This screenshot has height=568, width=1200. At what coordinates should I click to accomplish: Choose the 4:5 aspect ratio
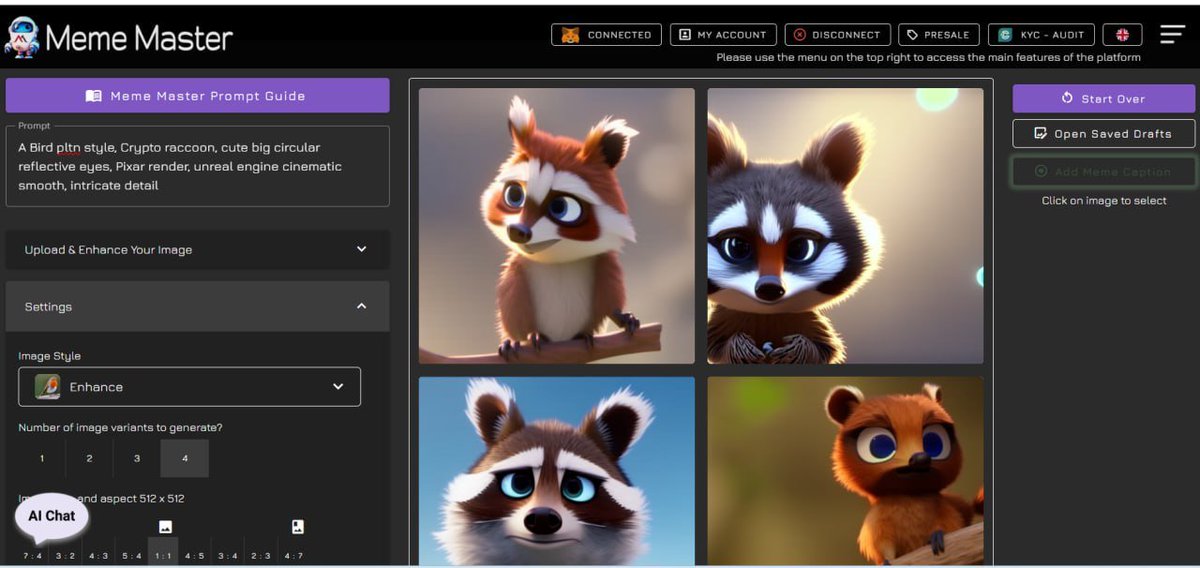click(195, 555)
